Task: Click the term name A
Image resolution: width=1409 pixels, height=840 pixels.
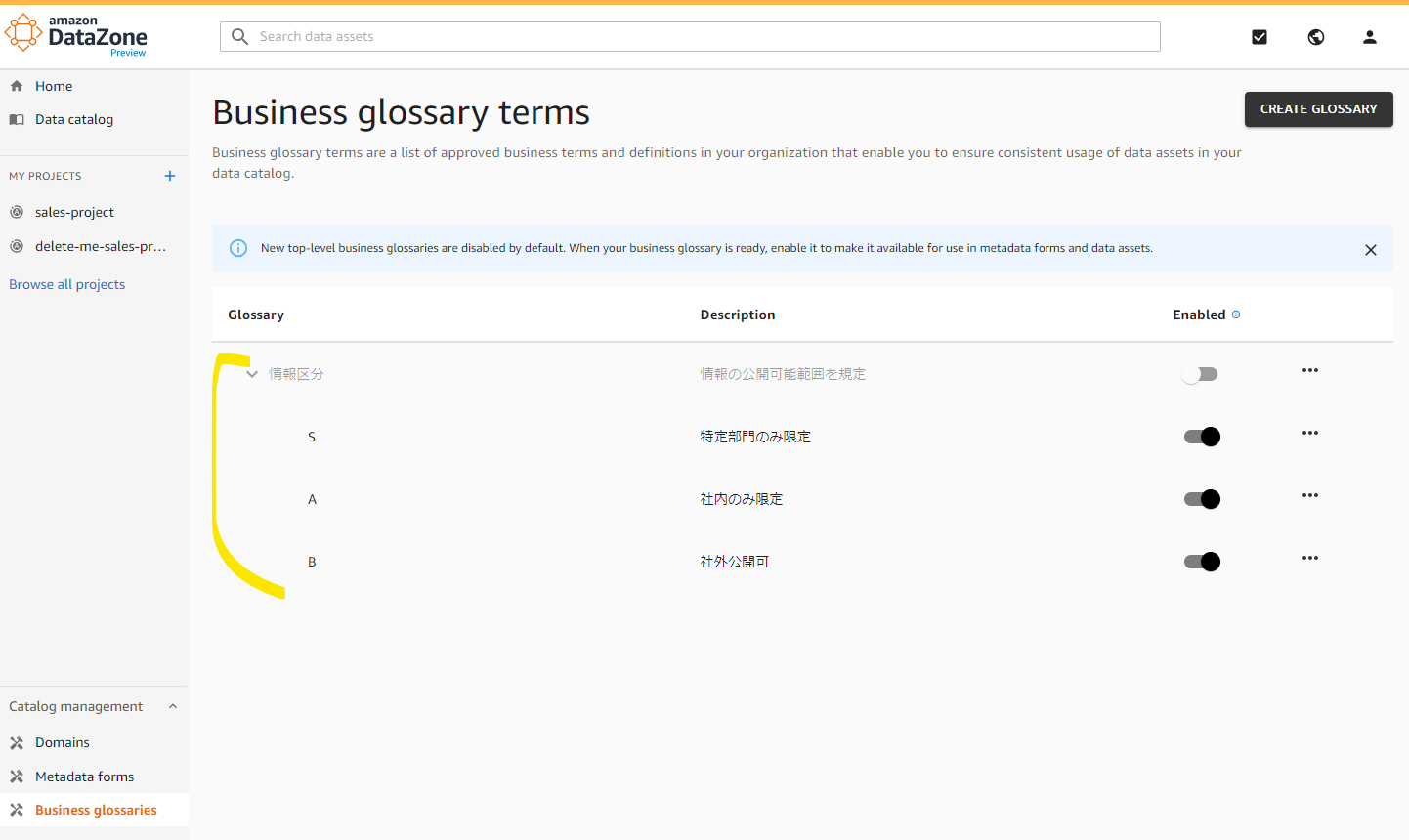Action: [x=312, y=499]
